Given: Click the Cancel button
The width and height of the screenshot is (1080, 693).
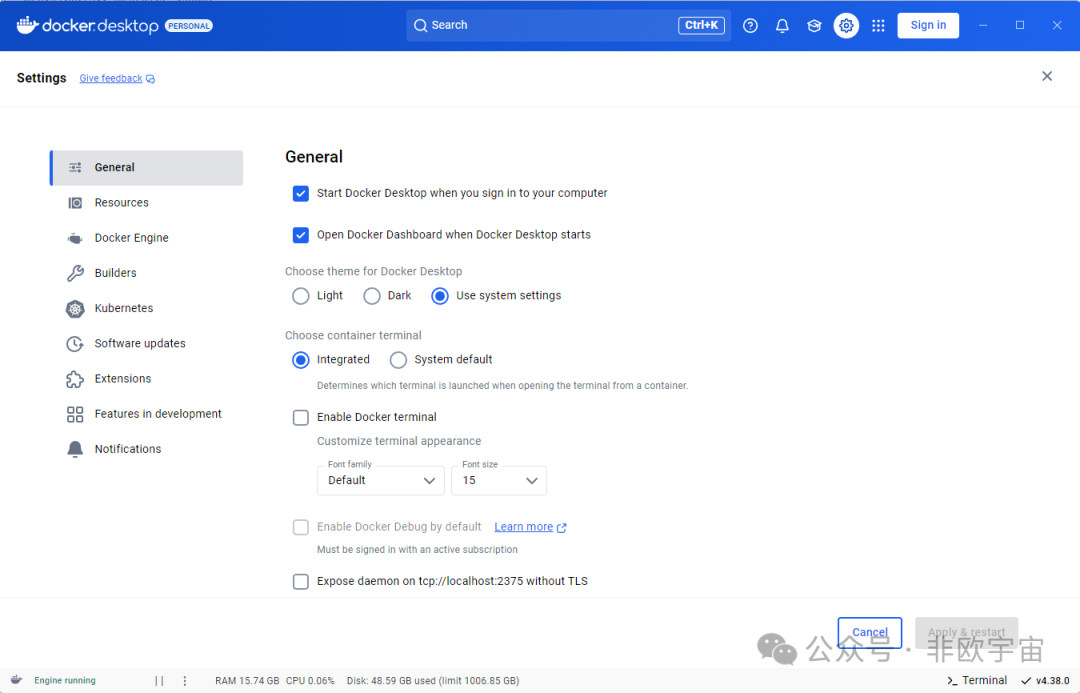Looking at the screenshot, I should click(x=869, y=632).
